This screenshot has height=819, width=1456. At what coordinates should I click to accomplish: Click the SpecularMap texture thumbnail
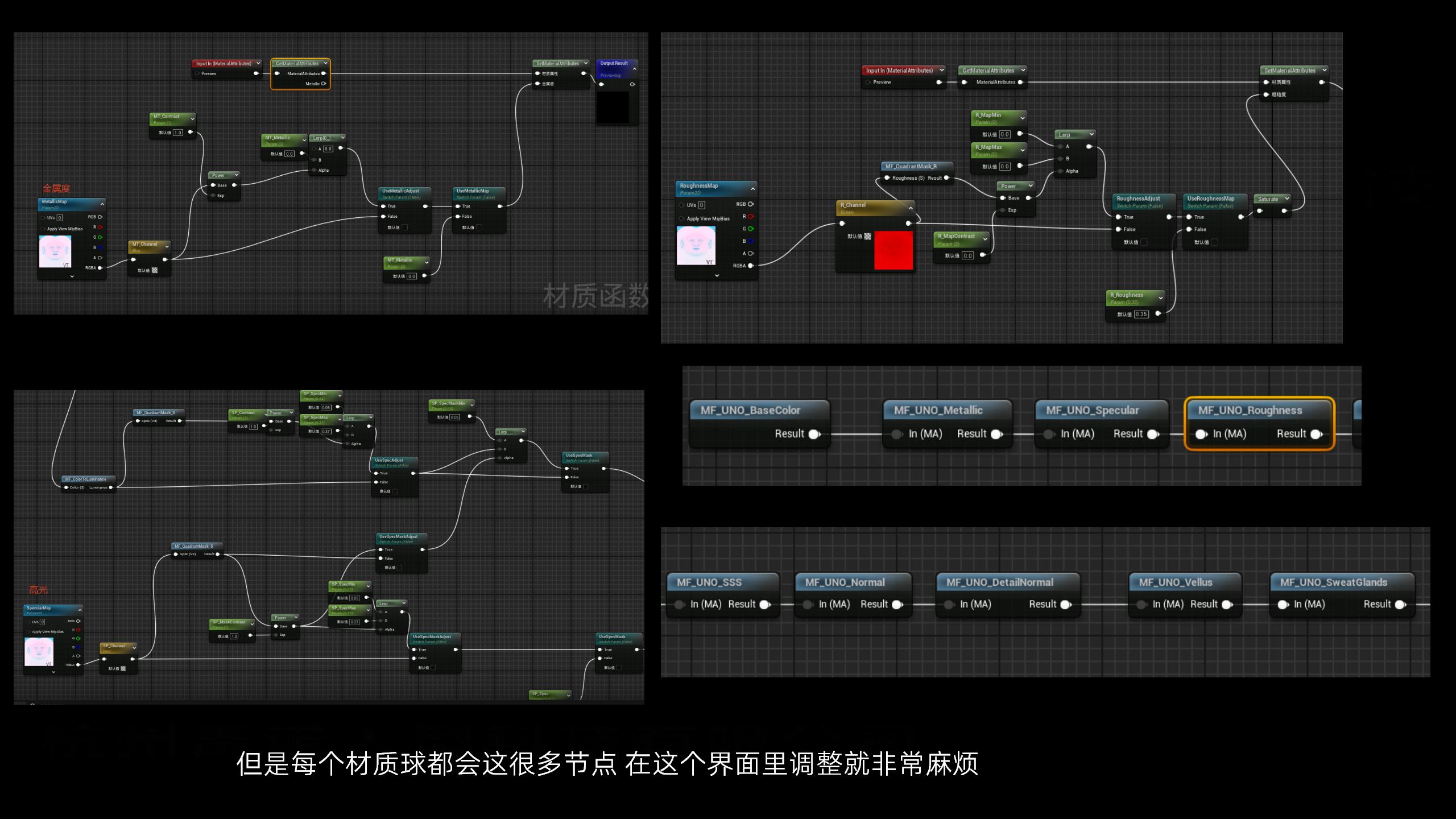pos(39,652)
